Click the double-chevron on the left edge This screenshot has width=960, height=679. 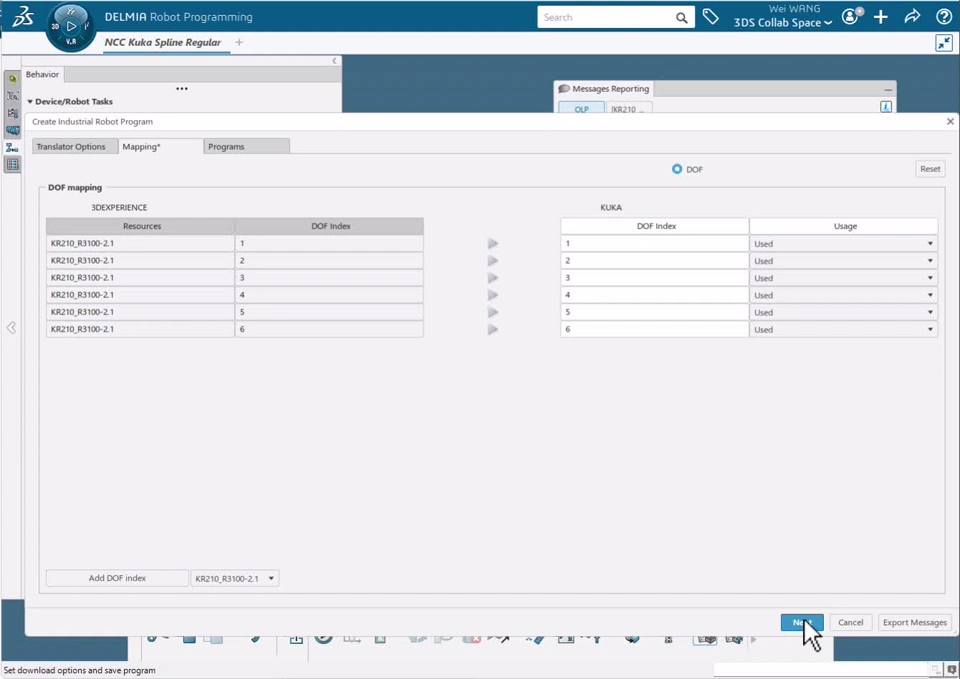(12, 328)
